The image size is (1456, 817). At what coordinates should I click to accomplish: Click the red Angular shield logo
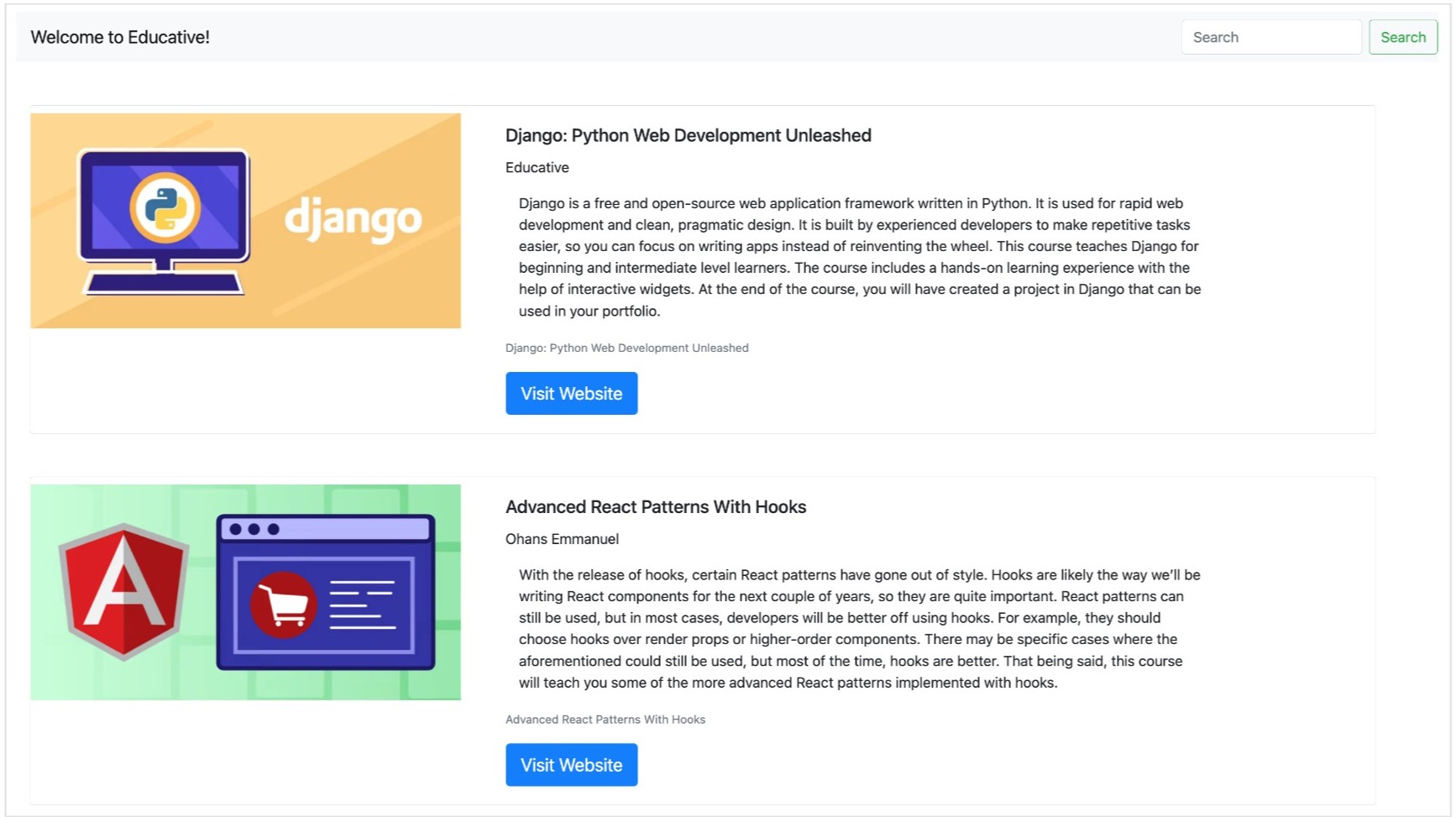123,591
